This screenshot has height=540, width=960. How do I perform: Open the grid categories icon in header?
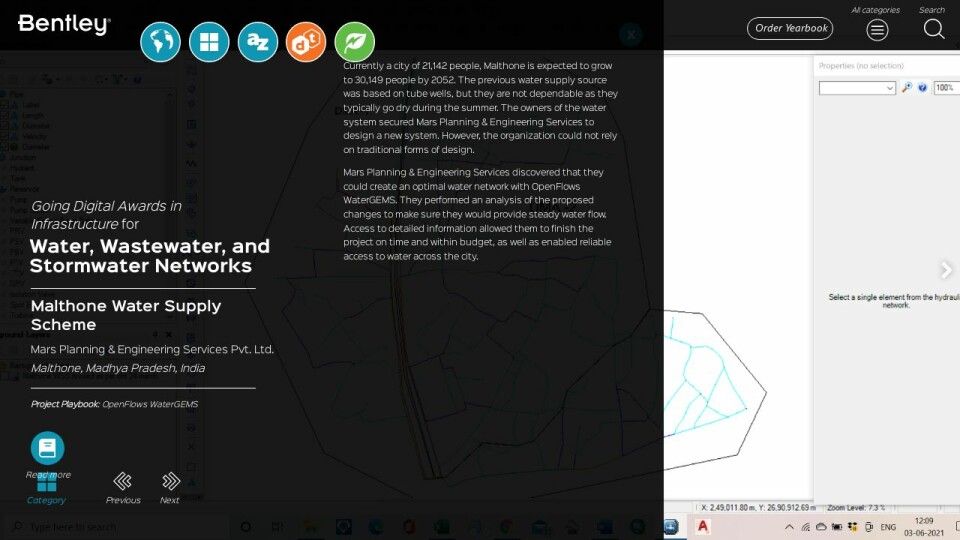click(x=209, y=42)
